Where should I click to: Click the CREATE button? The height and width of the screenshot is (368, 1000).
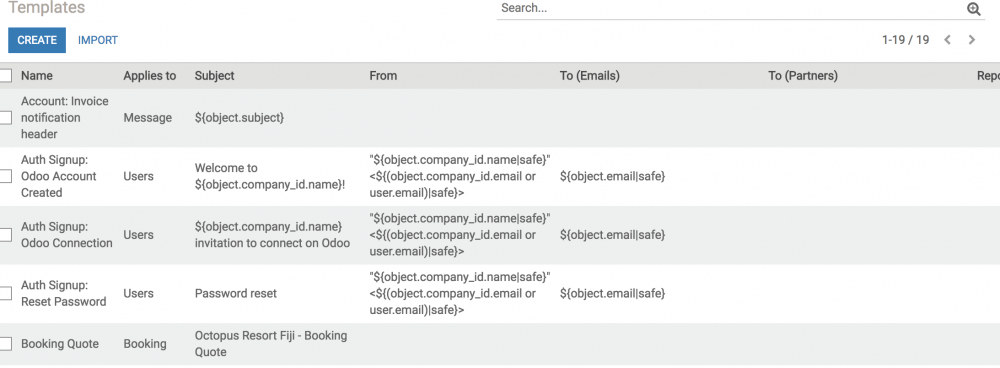point(37,40)
